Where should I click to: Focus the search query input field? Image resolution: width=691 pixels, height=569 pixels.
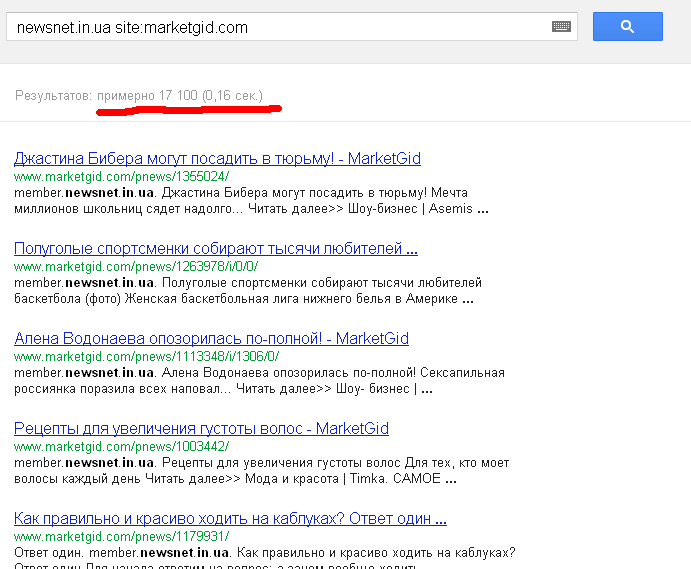280,27
